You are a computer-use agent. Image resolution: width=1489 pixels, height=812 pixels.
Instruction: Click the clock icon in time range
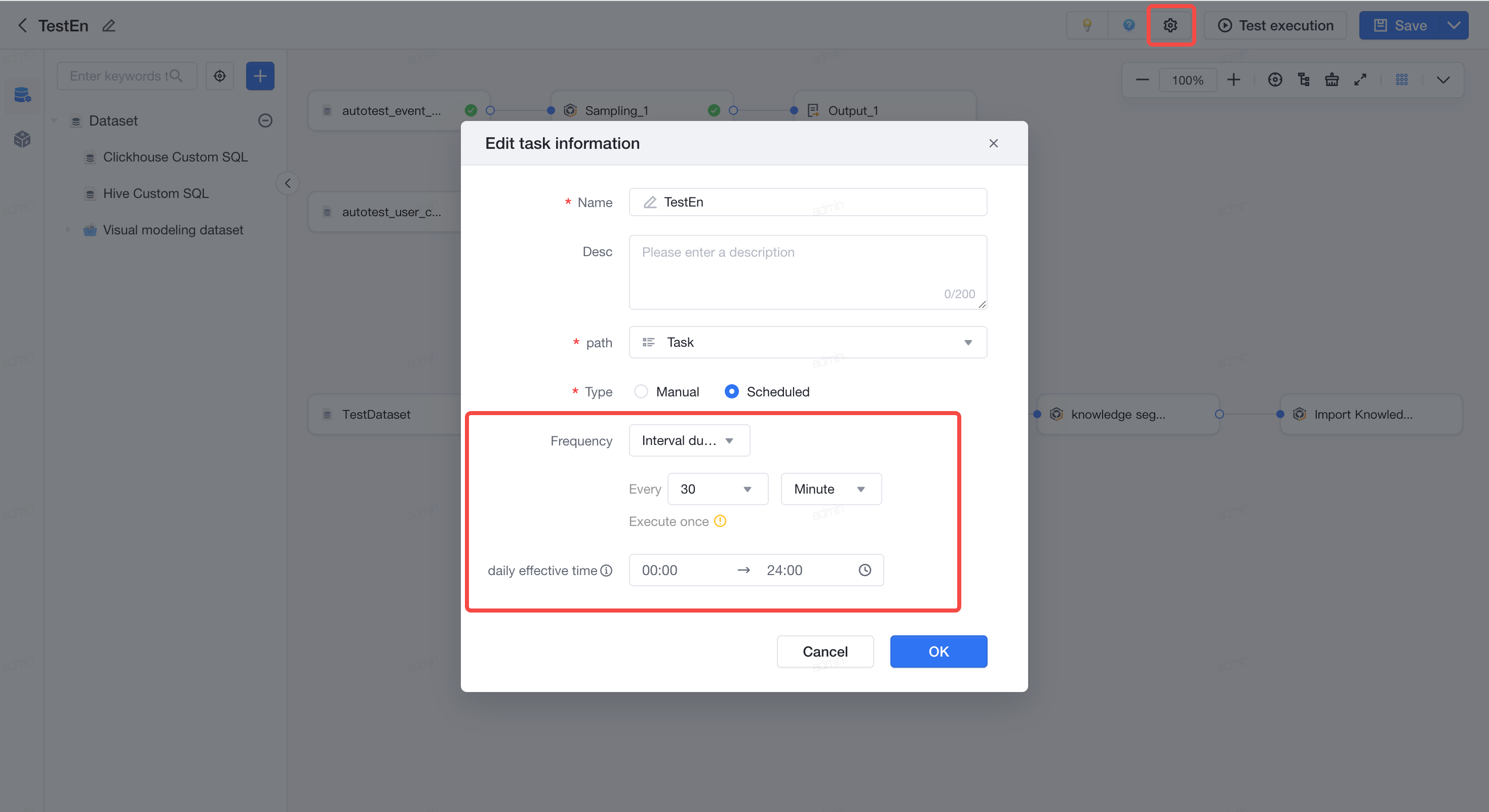click(864, 570)
